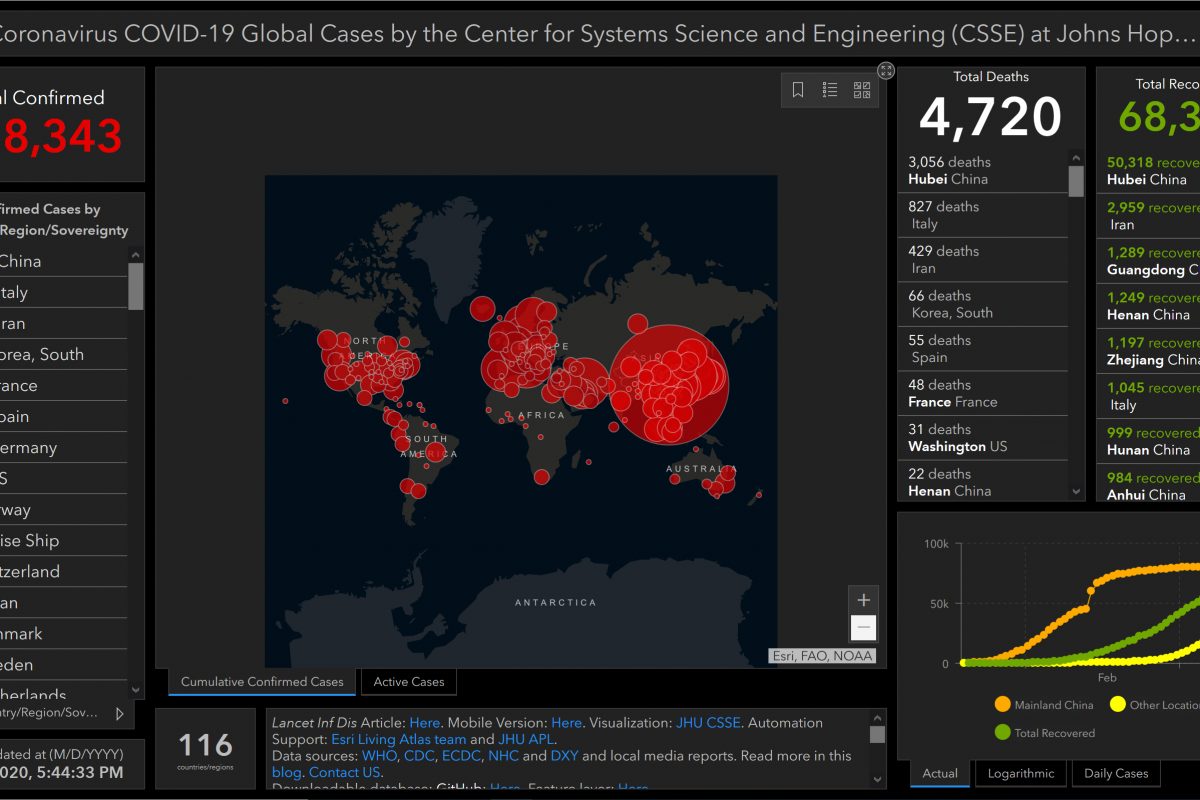The height and width of the screenshot is (800, 1200).
Task: Click the down chevron in Total Deaths list
Action: 1075,491
